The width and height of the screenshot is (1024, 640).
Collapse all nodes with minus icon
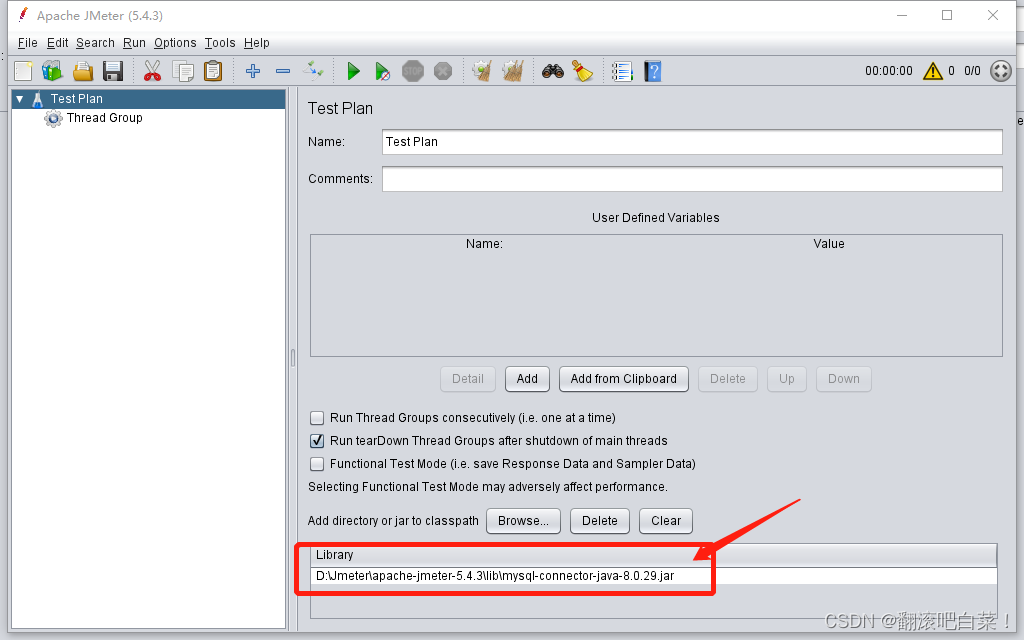283,71
